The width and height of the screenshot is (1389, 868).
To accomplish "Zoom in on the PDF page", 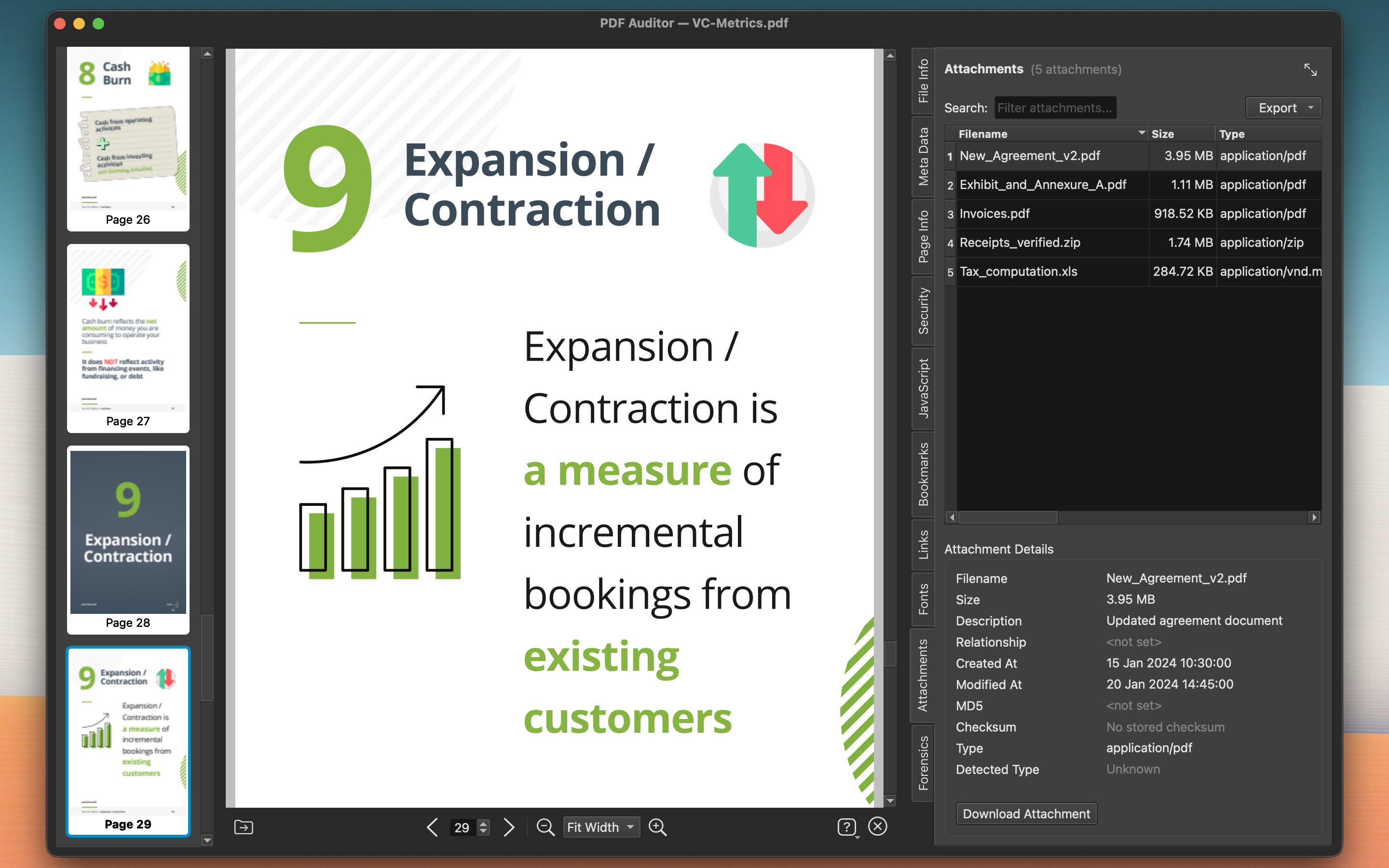I will click(x=658, y=827).
